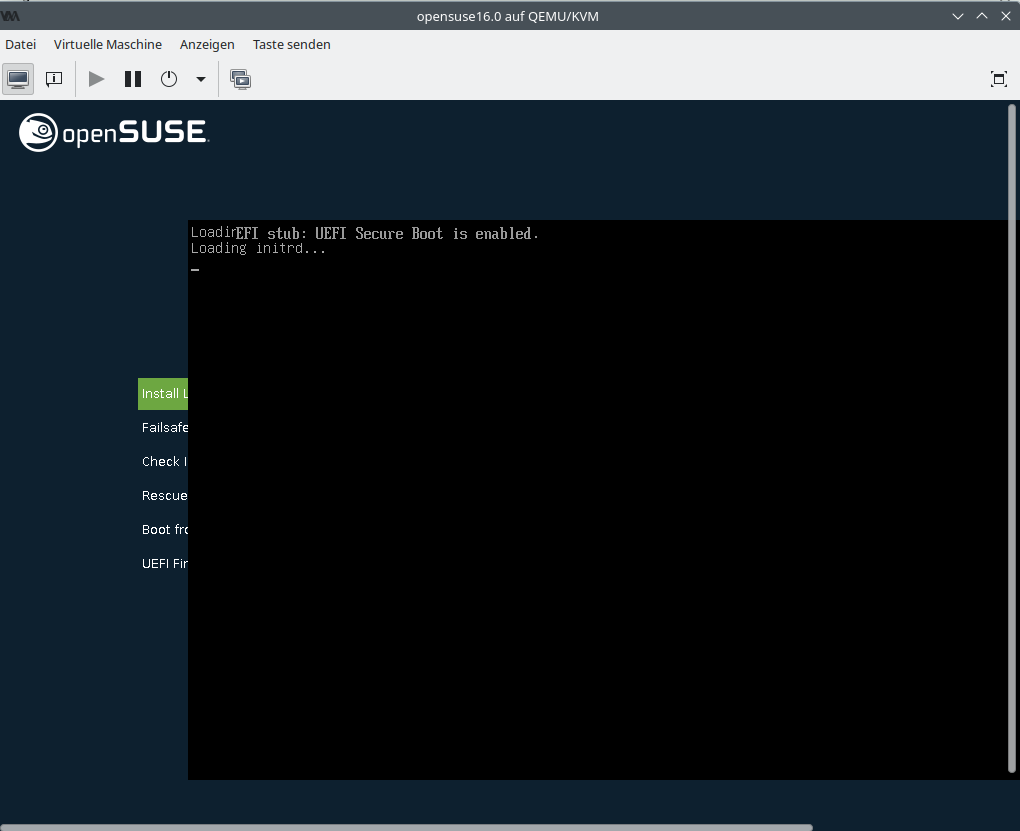This screenshot has height=831, width=1020.
Task: Show the graphical console view
Action: point(18,79)
